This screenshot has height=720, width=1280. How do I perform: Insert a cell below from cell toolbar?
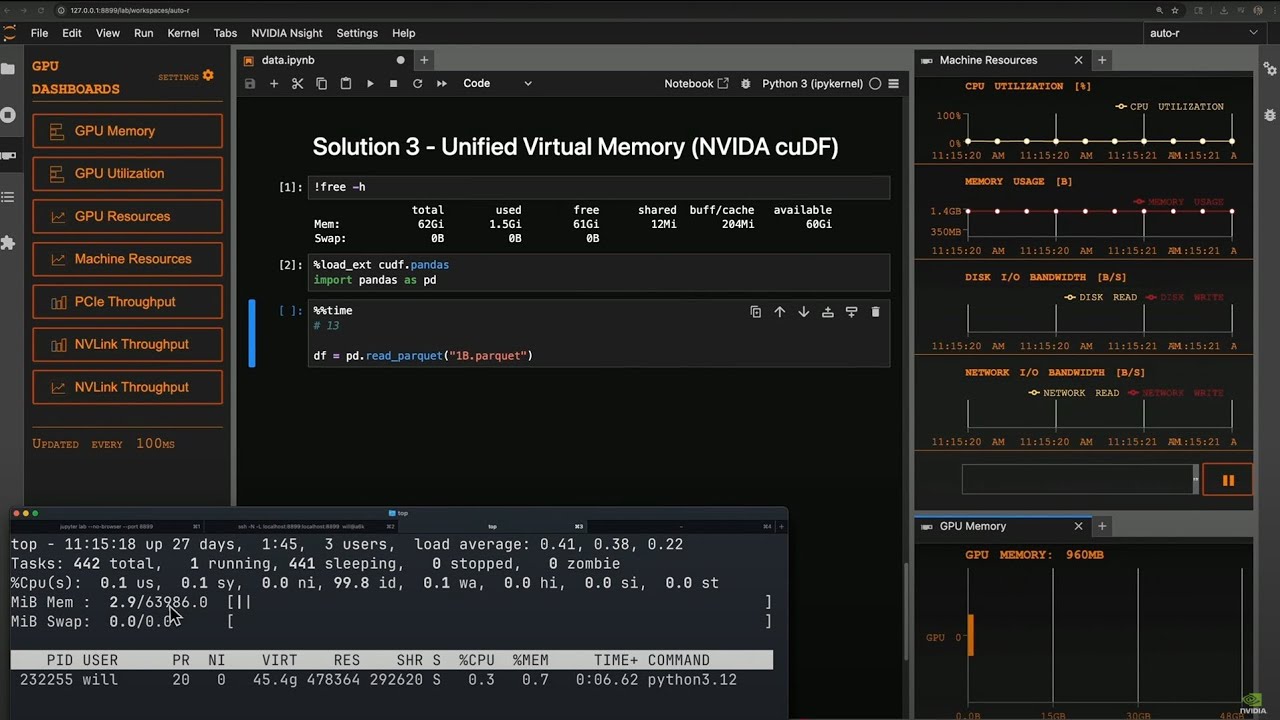852,312
